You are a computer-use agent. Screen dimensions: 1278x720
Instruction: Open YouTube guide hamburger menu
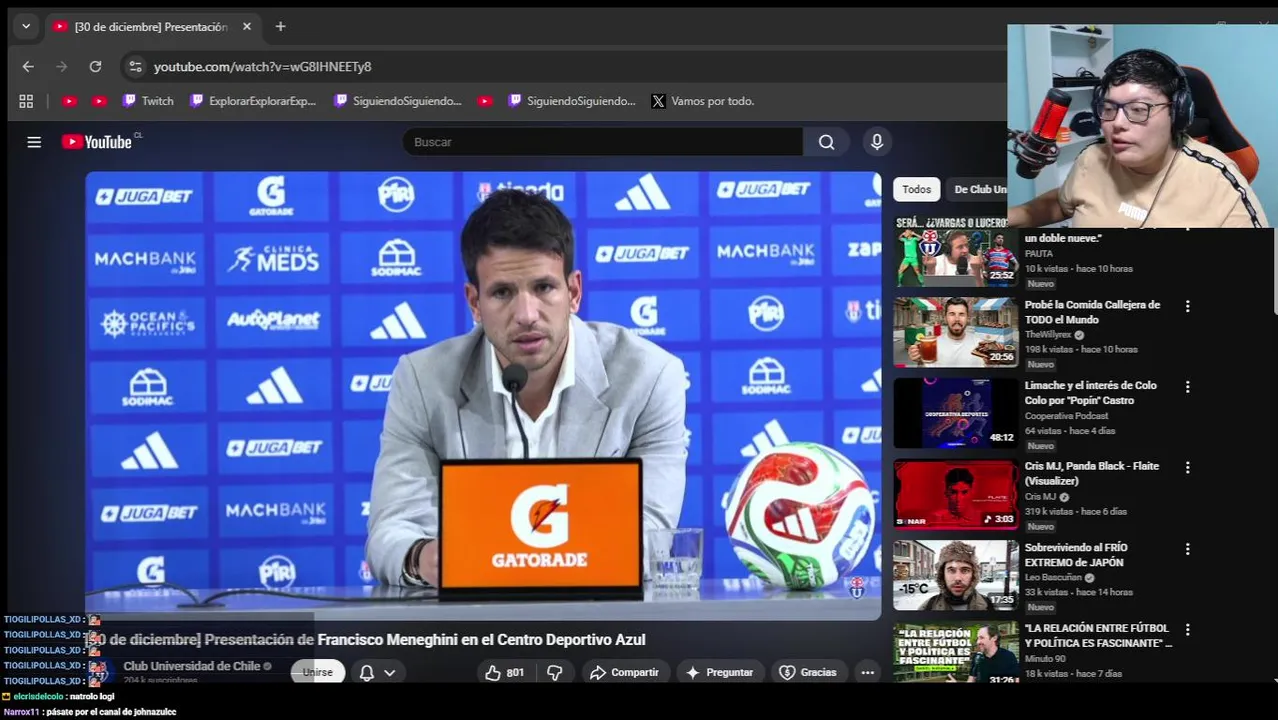pos(34,142)
